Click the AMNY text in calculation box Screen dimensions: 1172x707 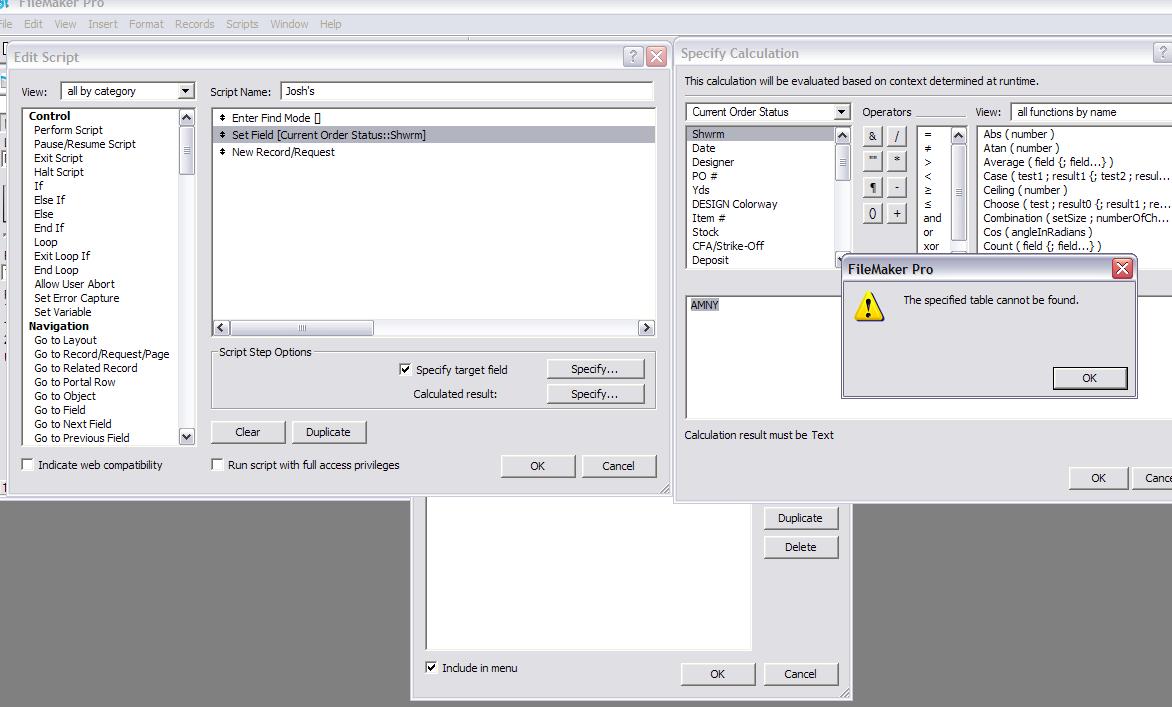point(704,305)
